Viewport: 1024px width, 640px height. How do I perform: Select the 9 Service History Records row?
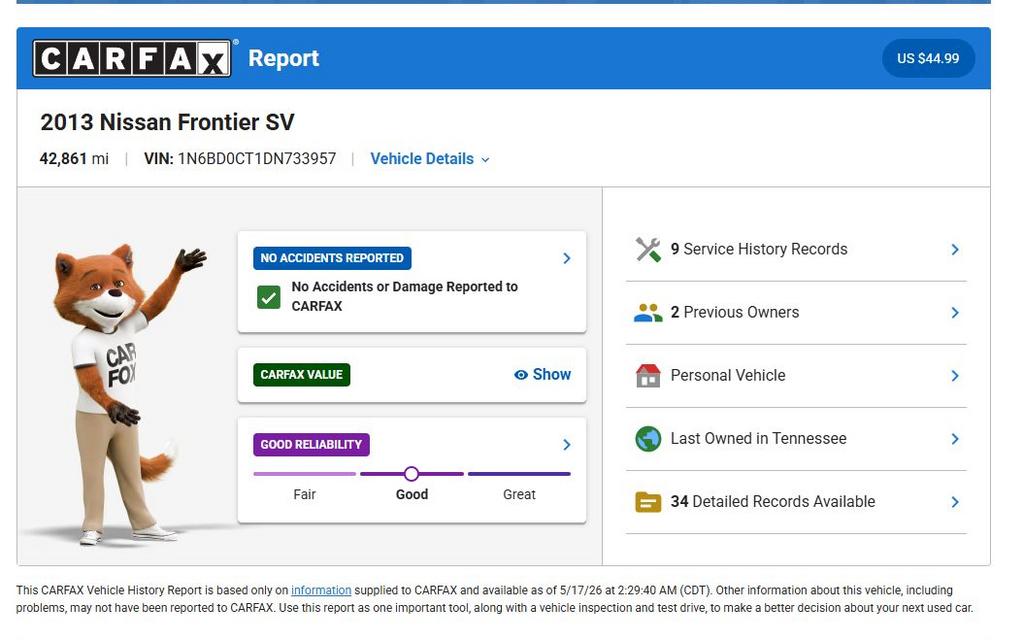click(796, 249)
